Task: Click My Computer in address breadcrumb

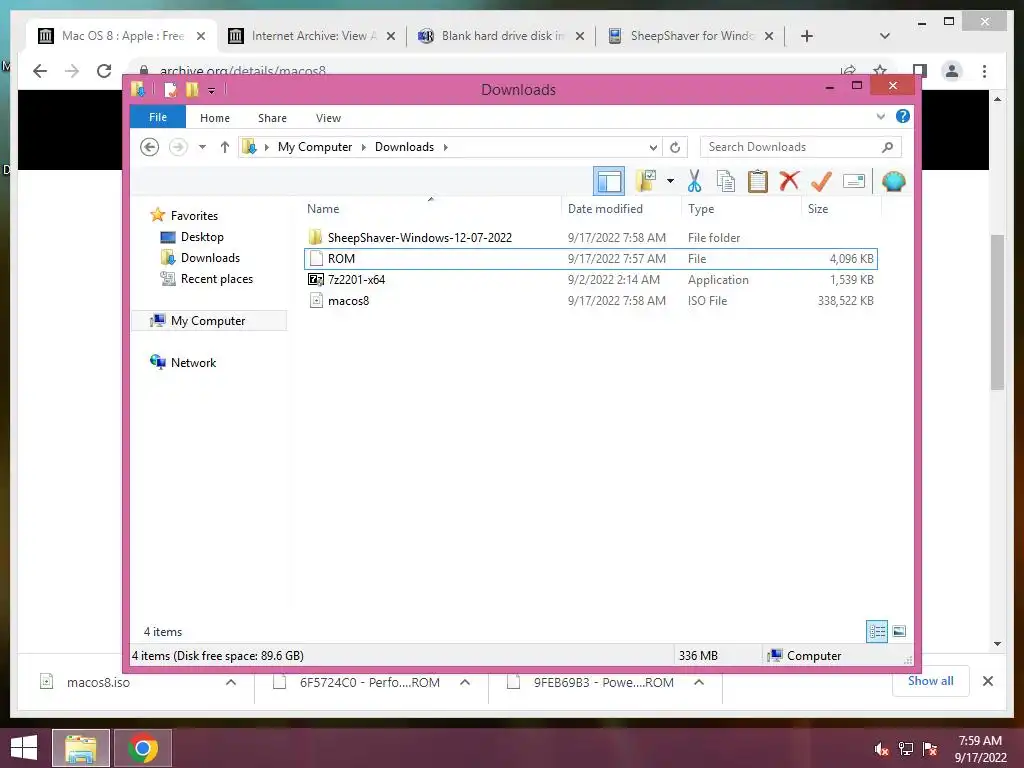Action: coord(315,147)
